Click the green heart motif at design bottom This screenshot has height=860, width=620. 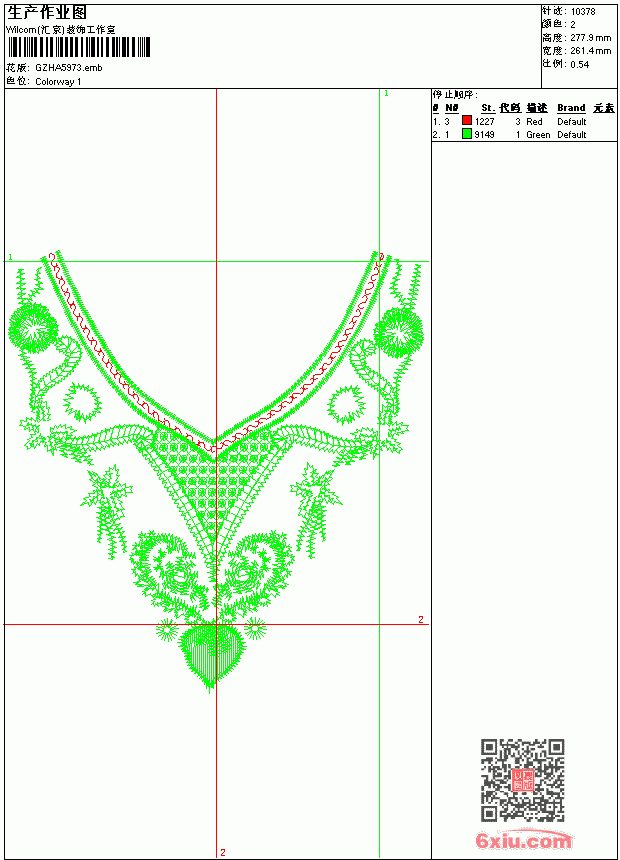211,656
